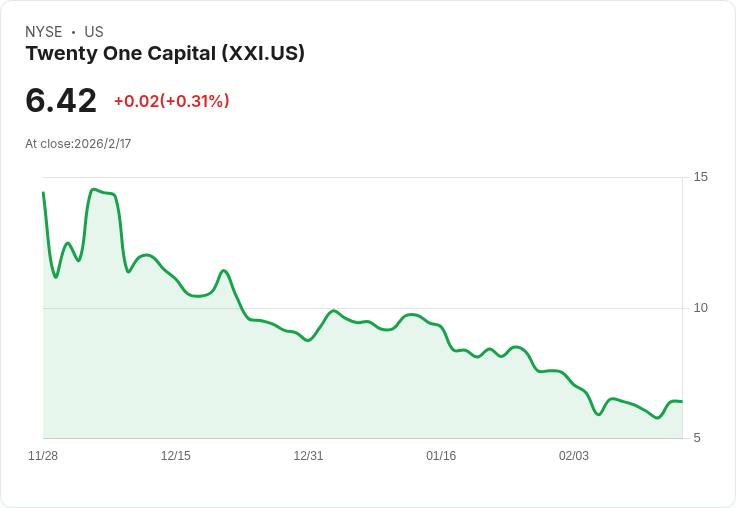Click the 15 y-axis label
Screen dimensions: 736x508
(700, 177)
